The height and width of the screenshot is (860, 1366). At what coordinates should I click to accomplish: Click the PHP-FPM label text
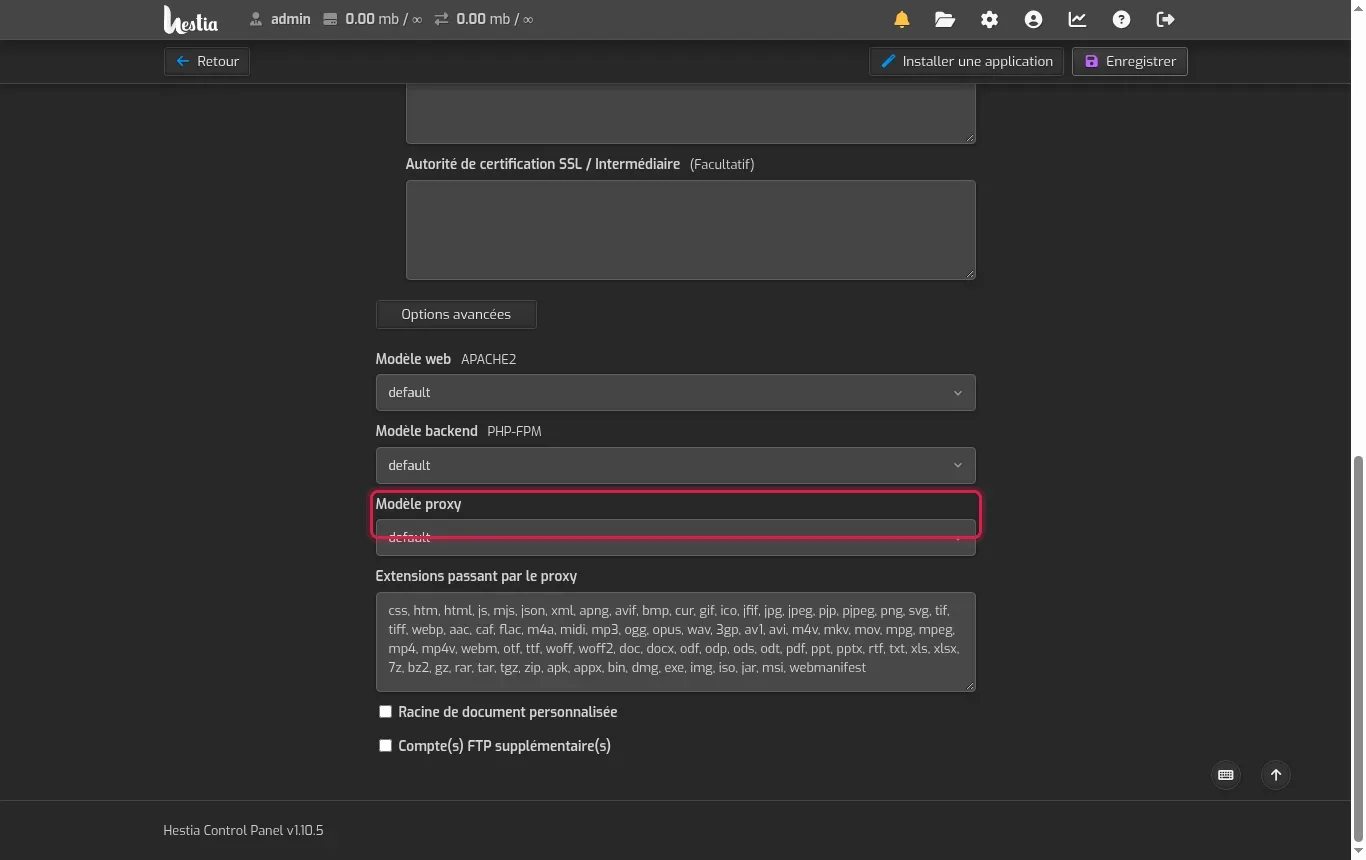coord(514,432)
